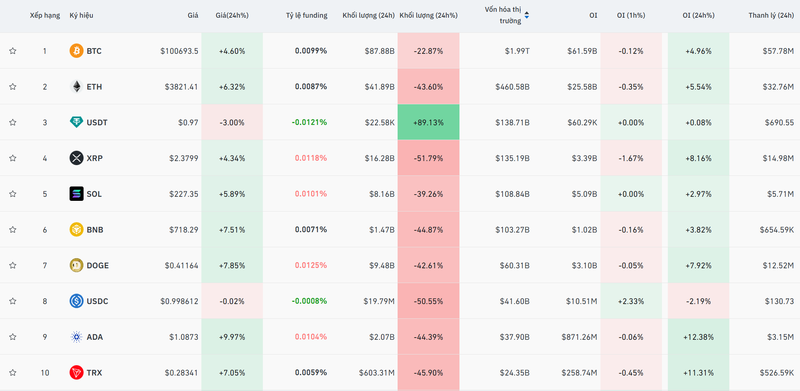Click the Bitcoin BTC coin icon
The image size is (800, 391).
(76, 51)
